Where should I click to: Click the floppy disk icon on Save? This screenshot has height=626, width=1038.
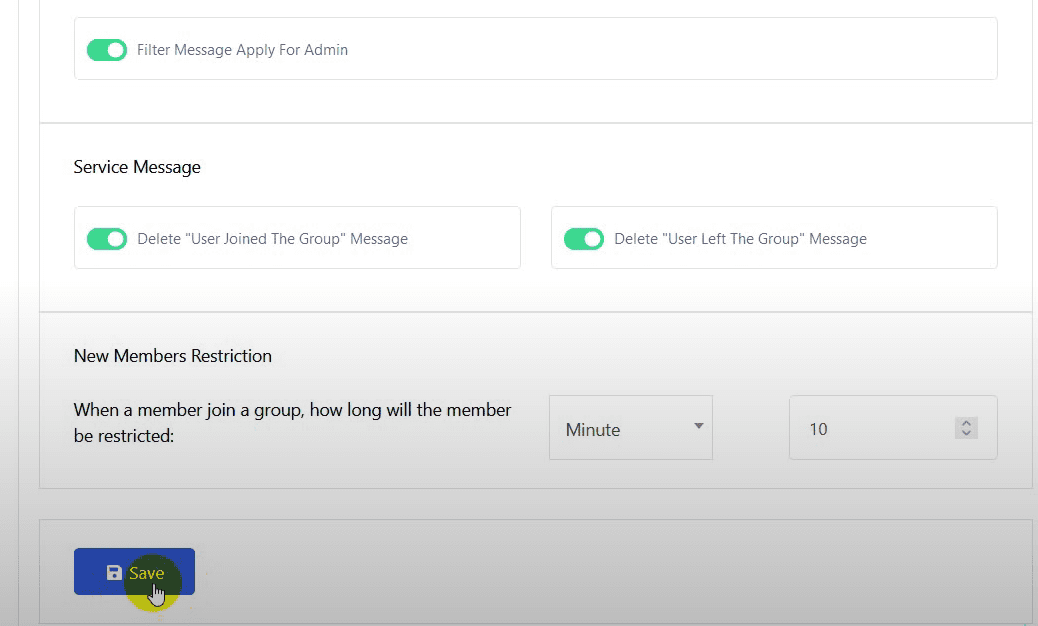click(x=114, y=573)
